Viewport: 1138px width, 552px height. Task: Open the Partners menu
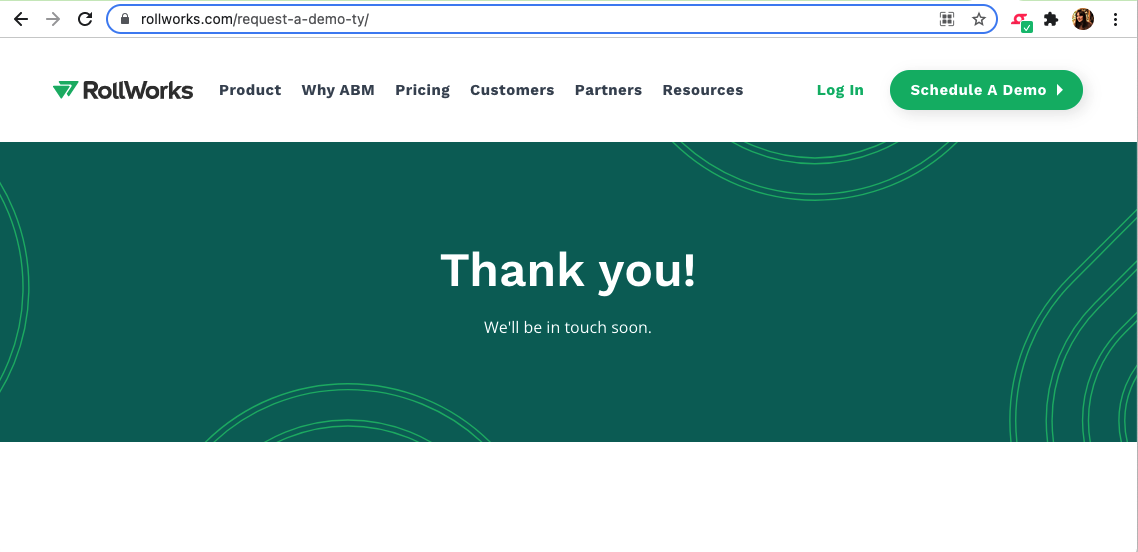608,90
